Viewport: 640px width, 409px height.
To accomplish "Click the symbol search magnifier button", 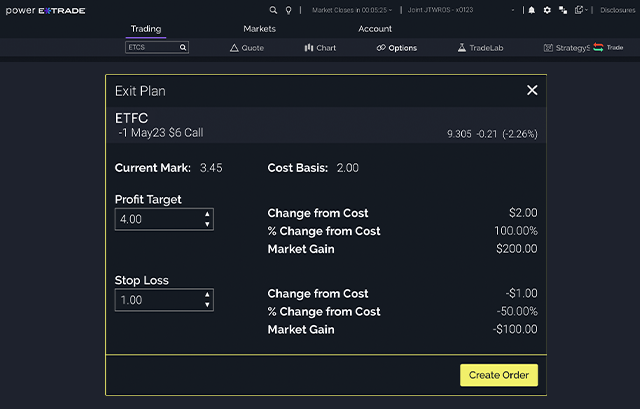I will pyautogui.click(x=183, y=47).
